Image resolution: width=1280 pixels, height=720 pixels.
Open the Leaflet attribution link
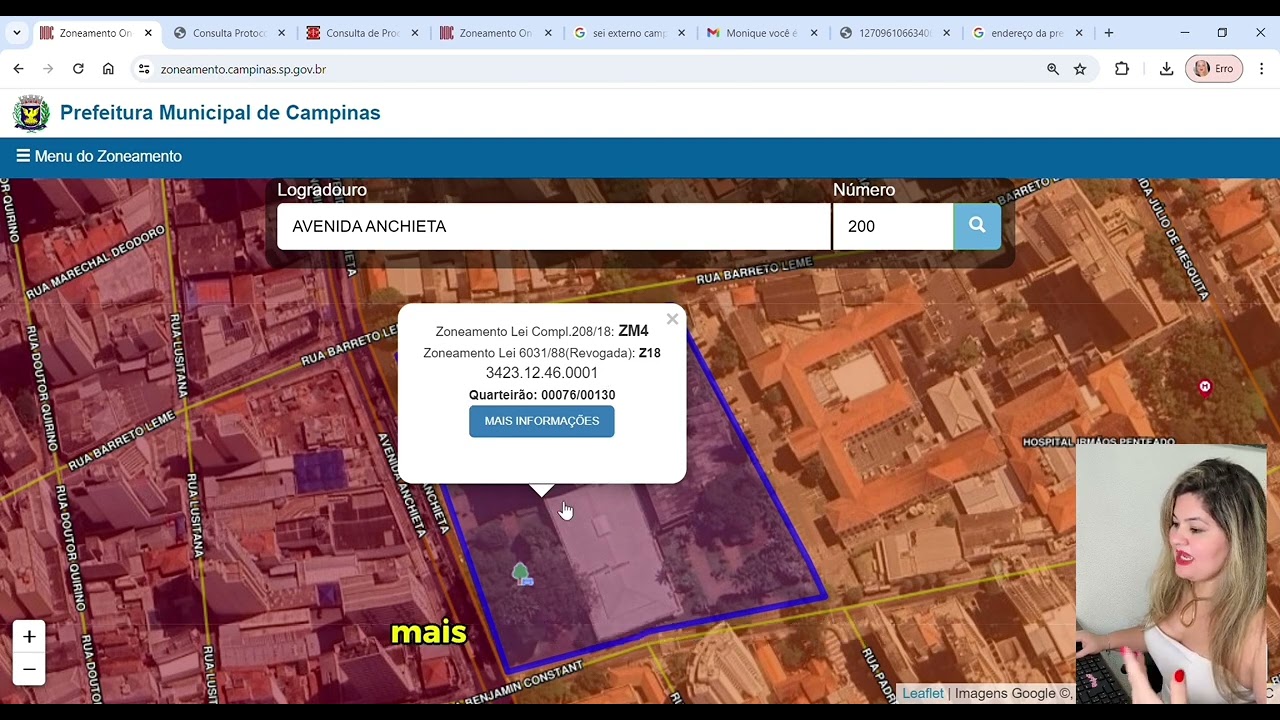pyautogui.click(x=922, y=693)
